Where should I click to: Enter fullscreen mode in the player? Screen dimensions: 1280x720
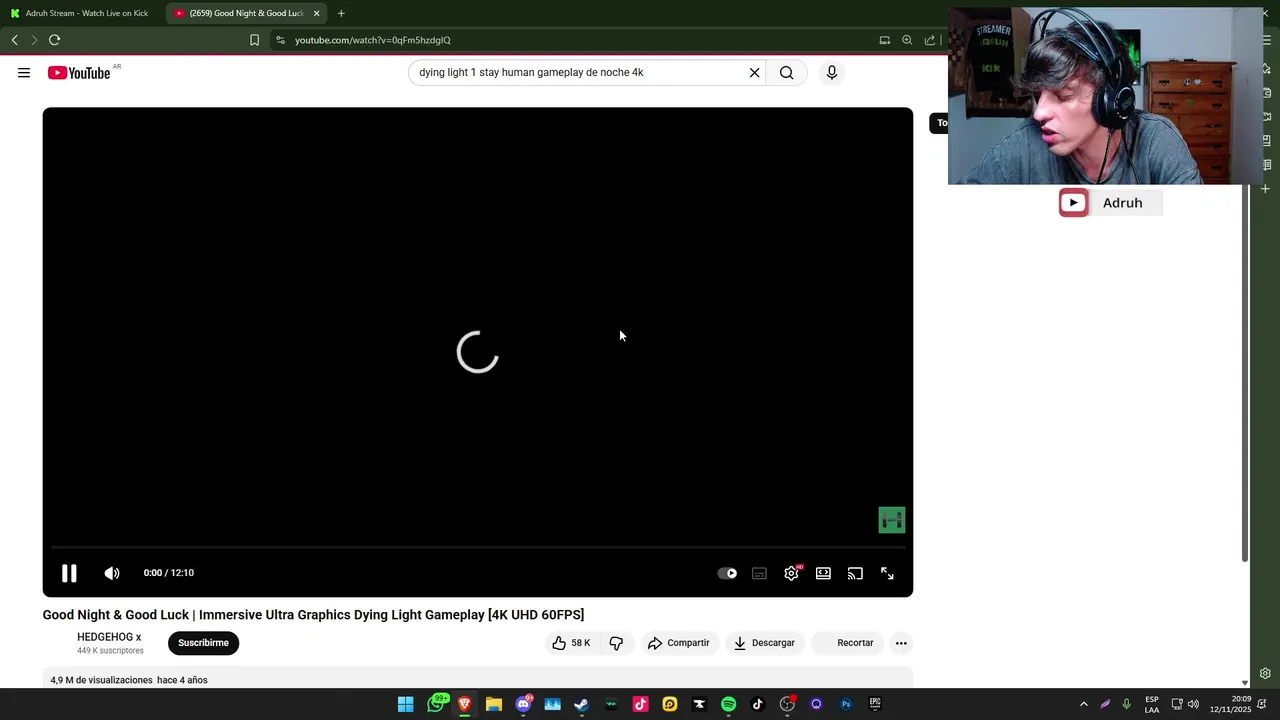887,574
